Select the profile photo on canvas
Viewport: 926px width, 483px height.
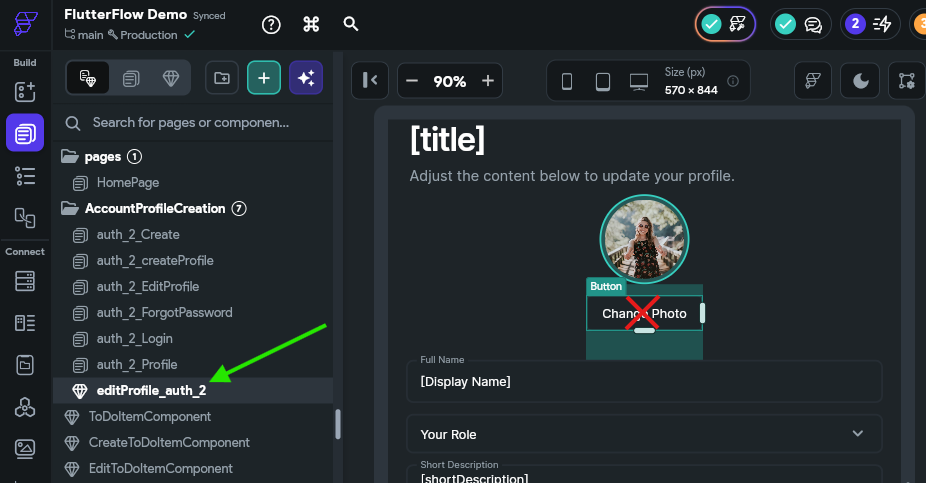pos(644,239)
